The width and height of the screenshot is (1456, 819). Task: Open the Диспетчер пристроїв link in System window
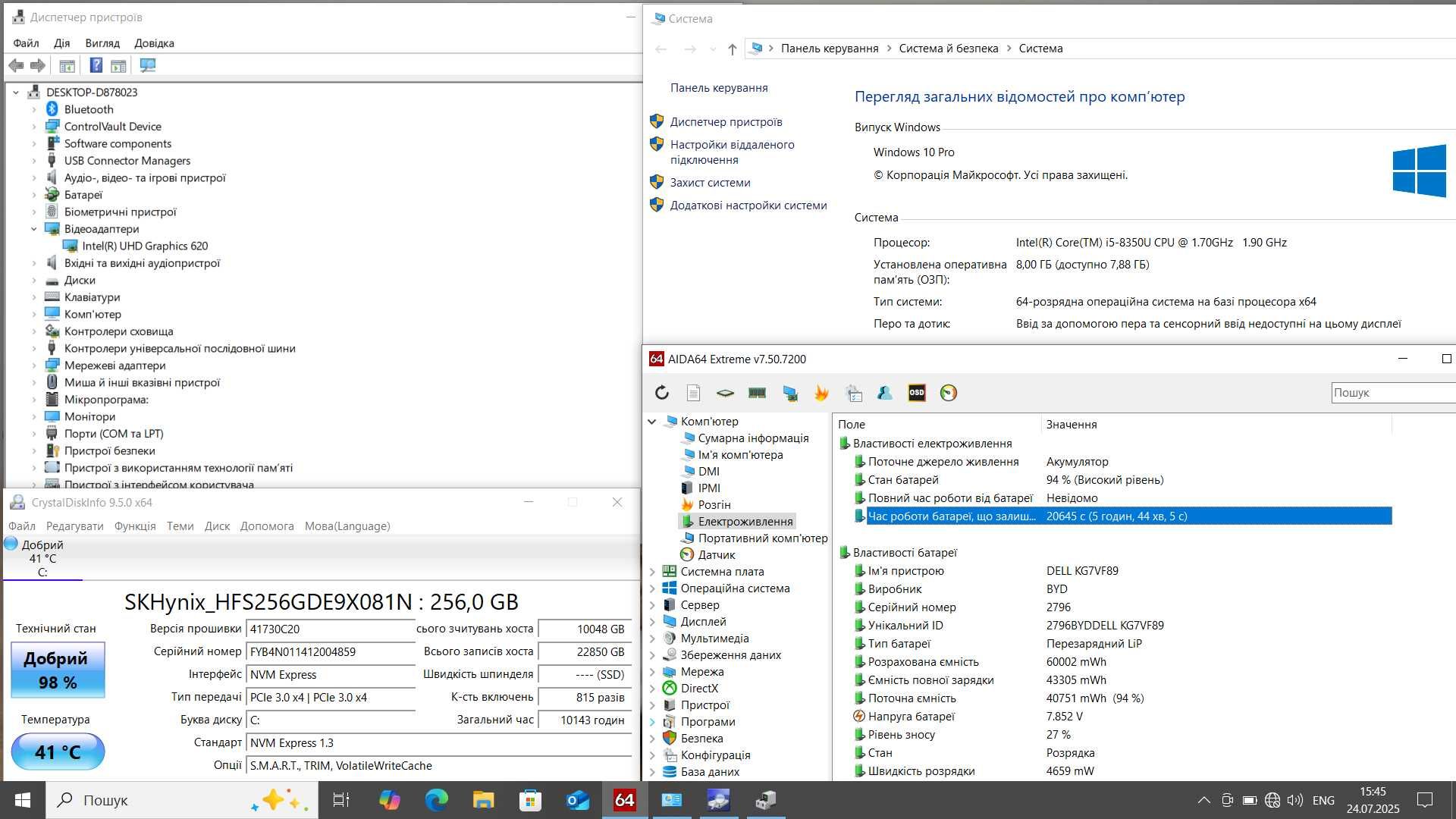point(726,122)
